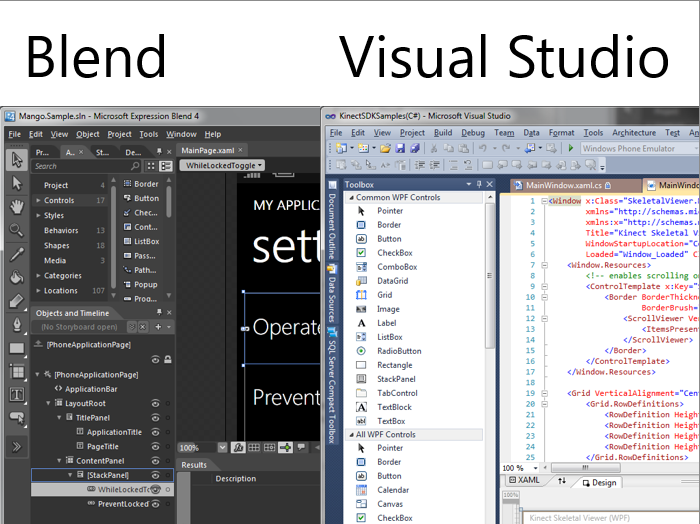Open the Project menu in Blend

pyautogui.click(x=119, y=134)
